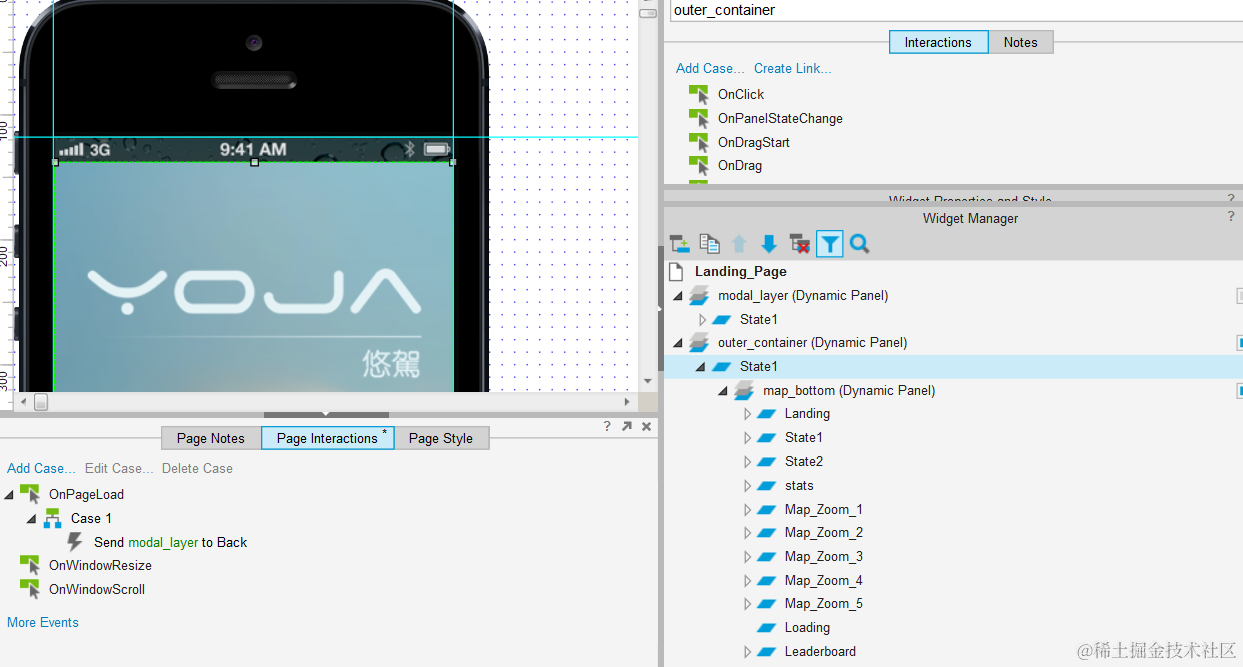Select the Send modal_layer to Back action
The height and width of the screenshot is (667, 1243).
(x=170, y=542)
